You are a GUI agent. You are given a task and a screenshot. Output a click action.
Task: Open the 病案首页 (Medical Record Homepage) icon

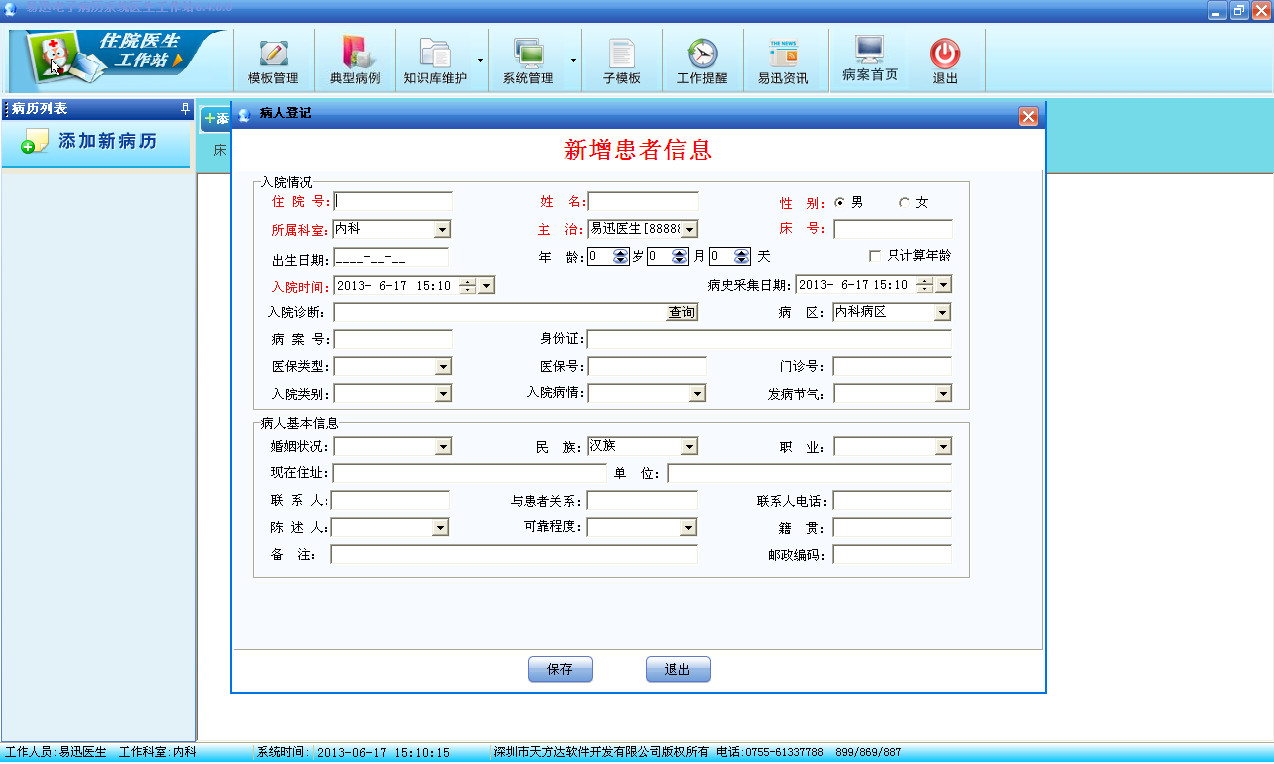tap(868, 59)
